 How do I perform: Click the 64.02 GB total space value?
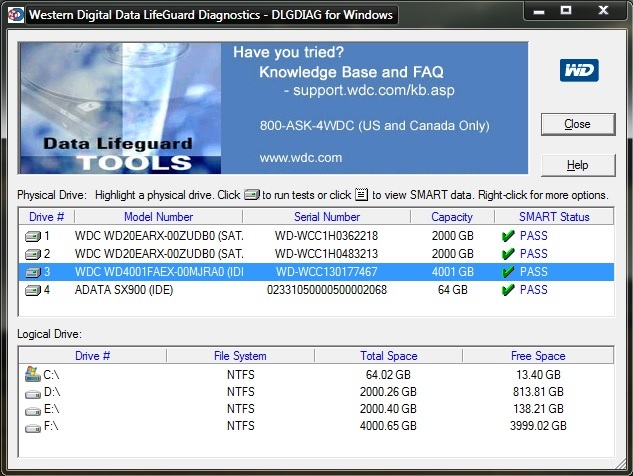(388, 375)
